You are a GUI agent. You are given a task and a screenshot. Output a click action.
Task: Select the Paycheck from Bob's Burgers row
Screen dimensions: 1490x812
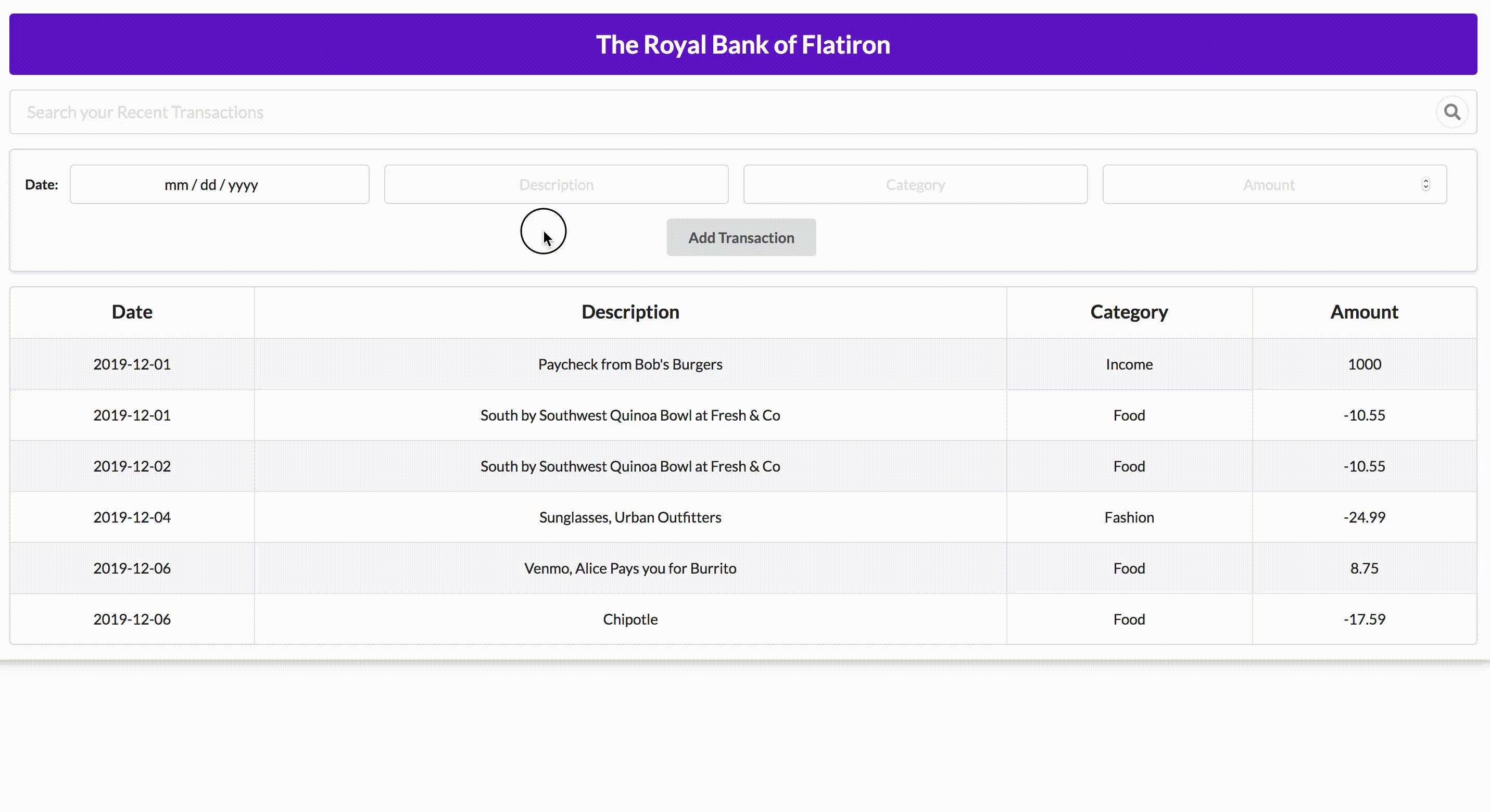click(x=630, y=364)
